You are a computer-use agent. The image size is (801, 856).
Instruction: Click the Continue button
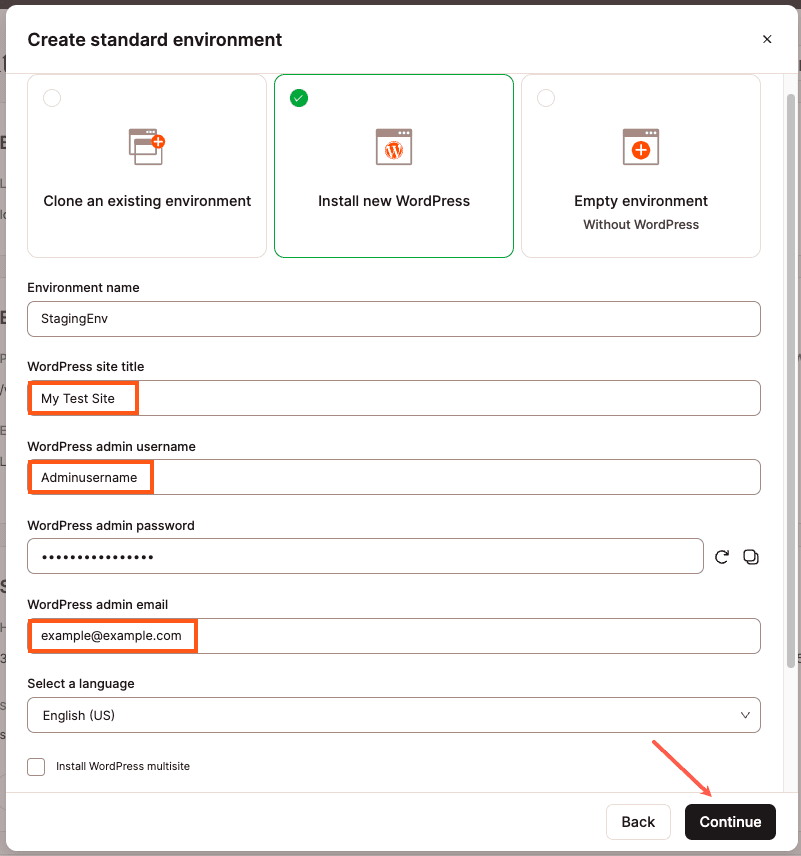click(730, 821)
